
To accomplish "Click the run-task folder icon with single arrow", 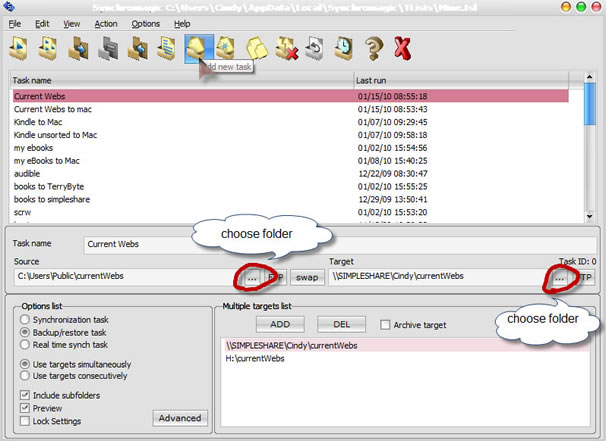I will pyautogui.click(x=18, y=48).
